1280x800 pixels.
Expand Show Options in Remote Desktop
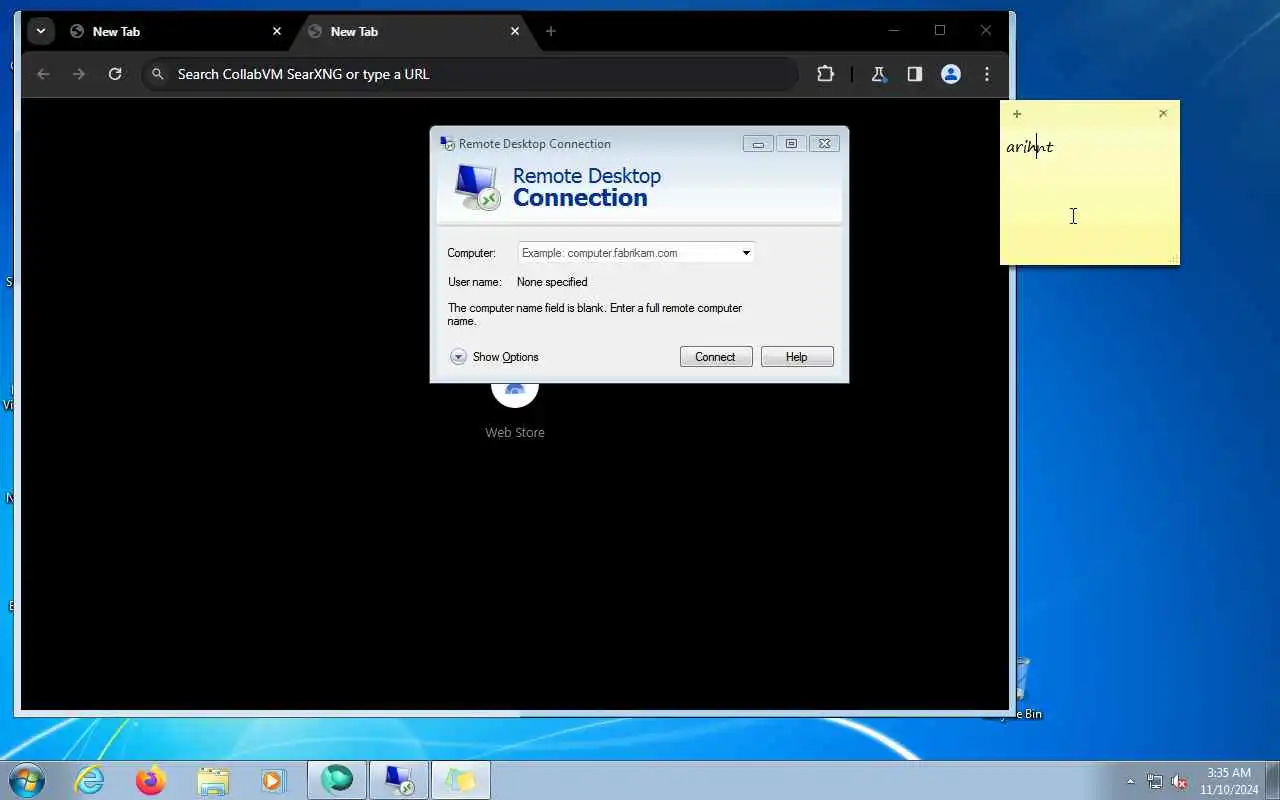click(494, 357)
